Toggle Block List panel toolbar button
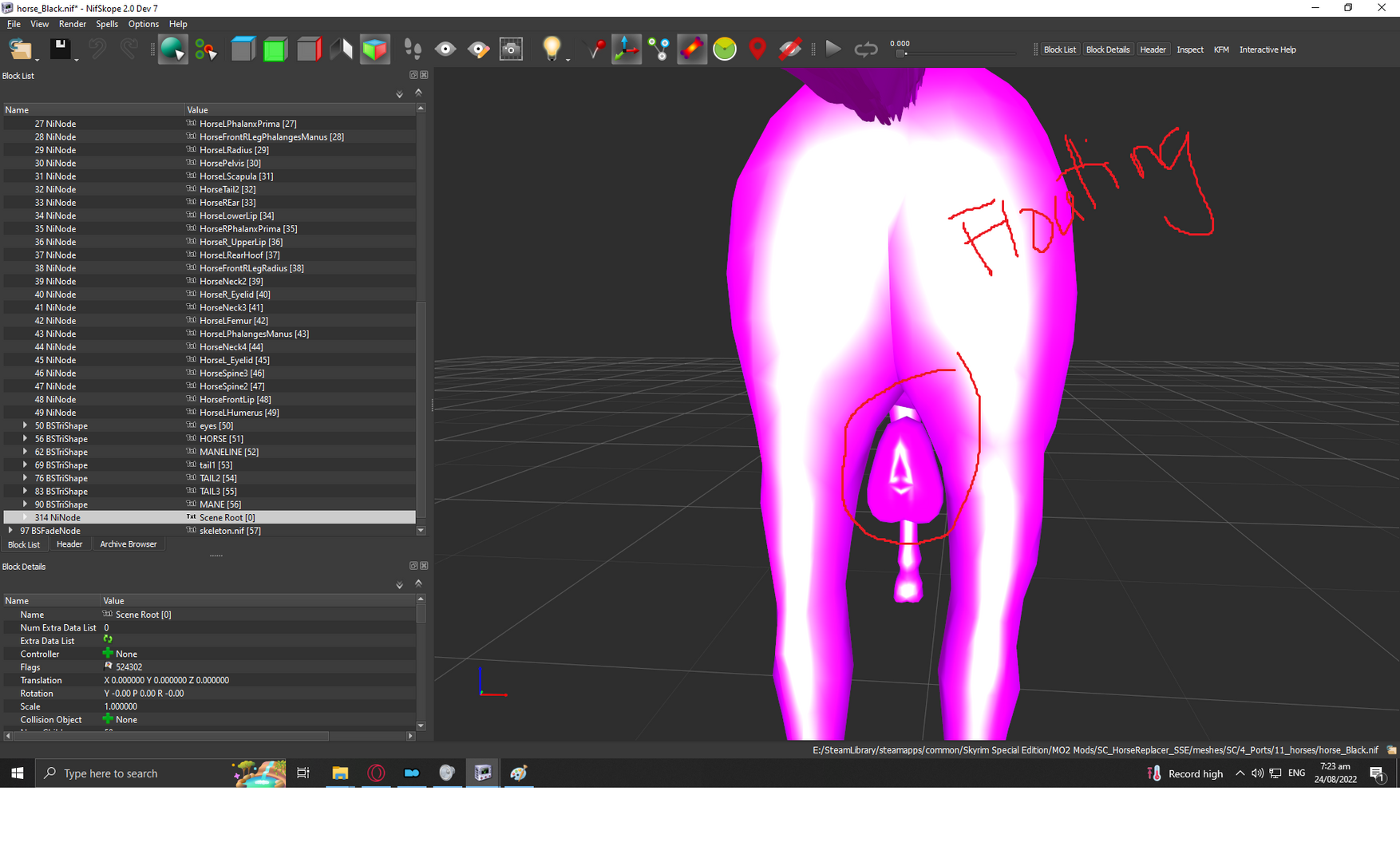Viewport: 1400px width, 862px height. (x=1059, y=49)
